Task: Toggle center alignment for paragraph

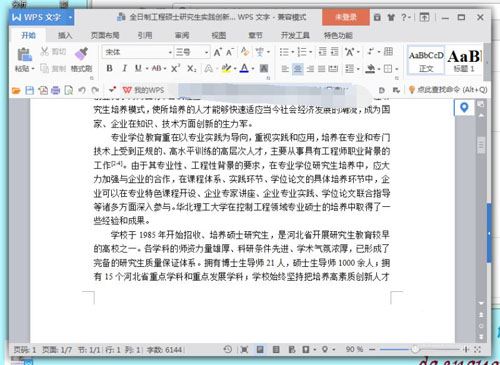Action: [298, 69]
